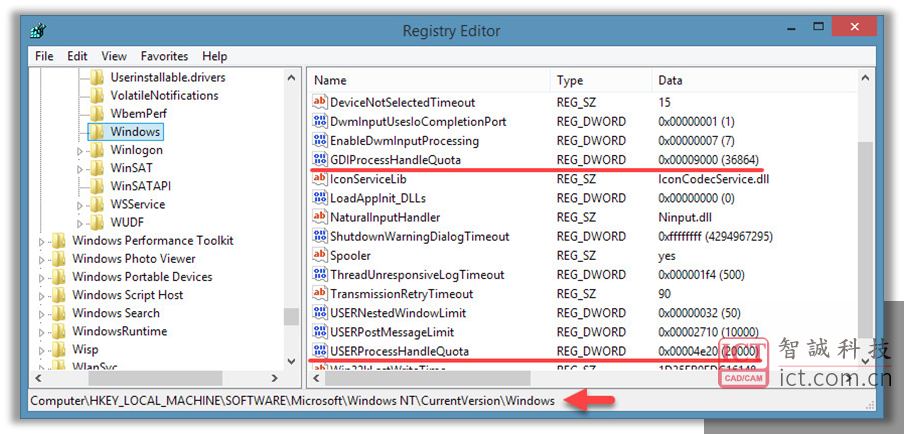Expand the Winlogon tree node
The width and height of the screenshot is (904, 434).
click(x=80, y=150)
